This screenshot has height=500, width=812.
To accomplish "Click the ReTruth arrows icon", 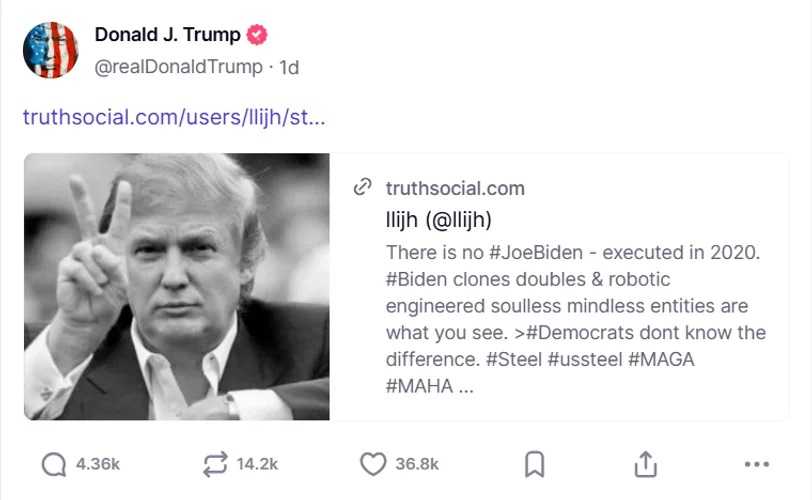I will pos(215,464).
